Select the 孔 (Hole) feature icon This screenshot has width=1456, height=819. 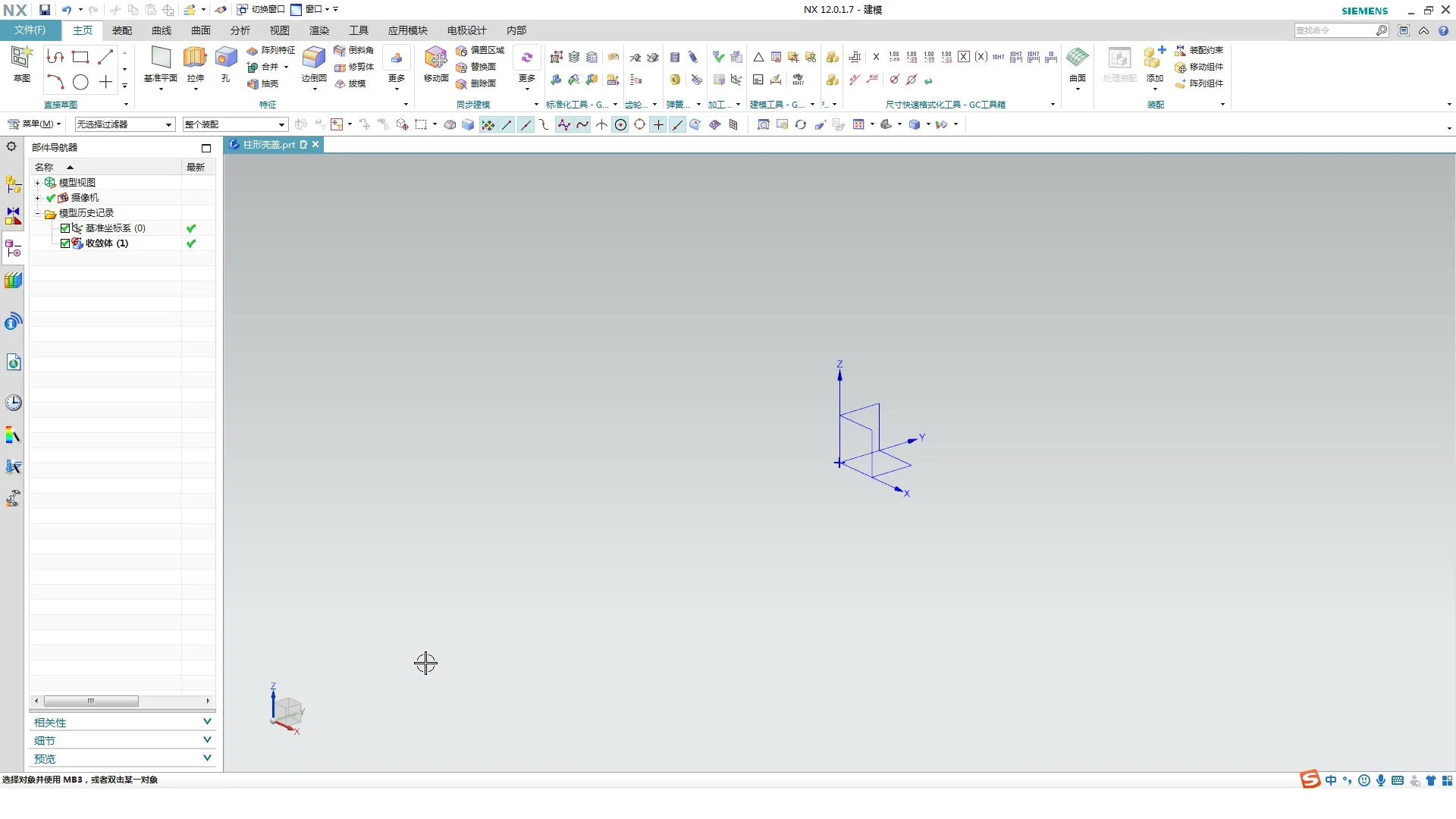[226, 58]
